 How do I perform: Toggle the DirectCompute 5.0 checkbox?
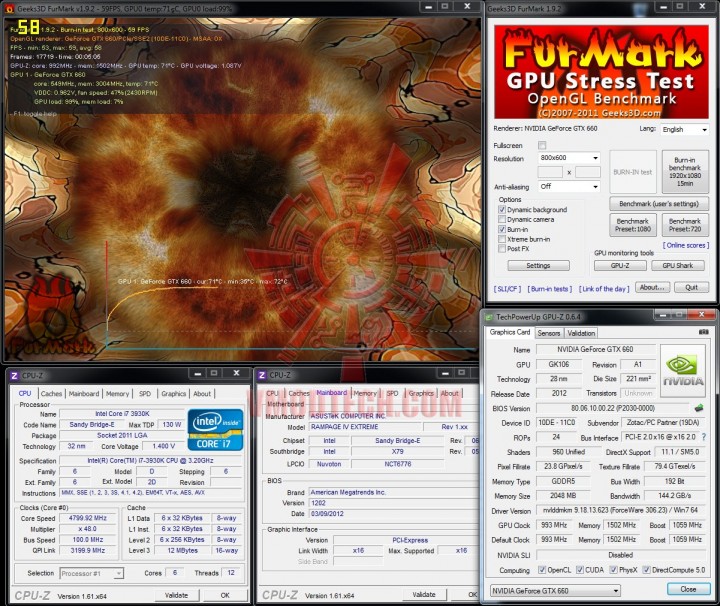click(646, 570)
